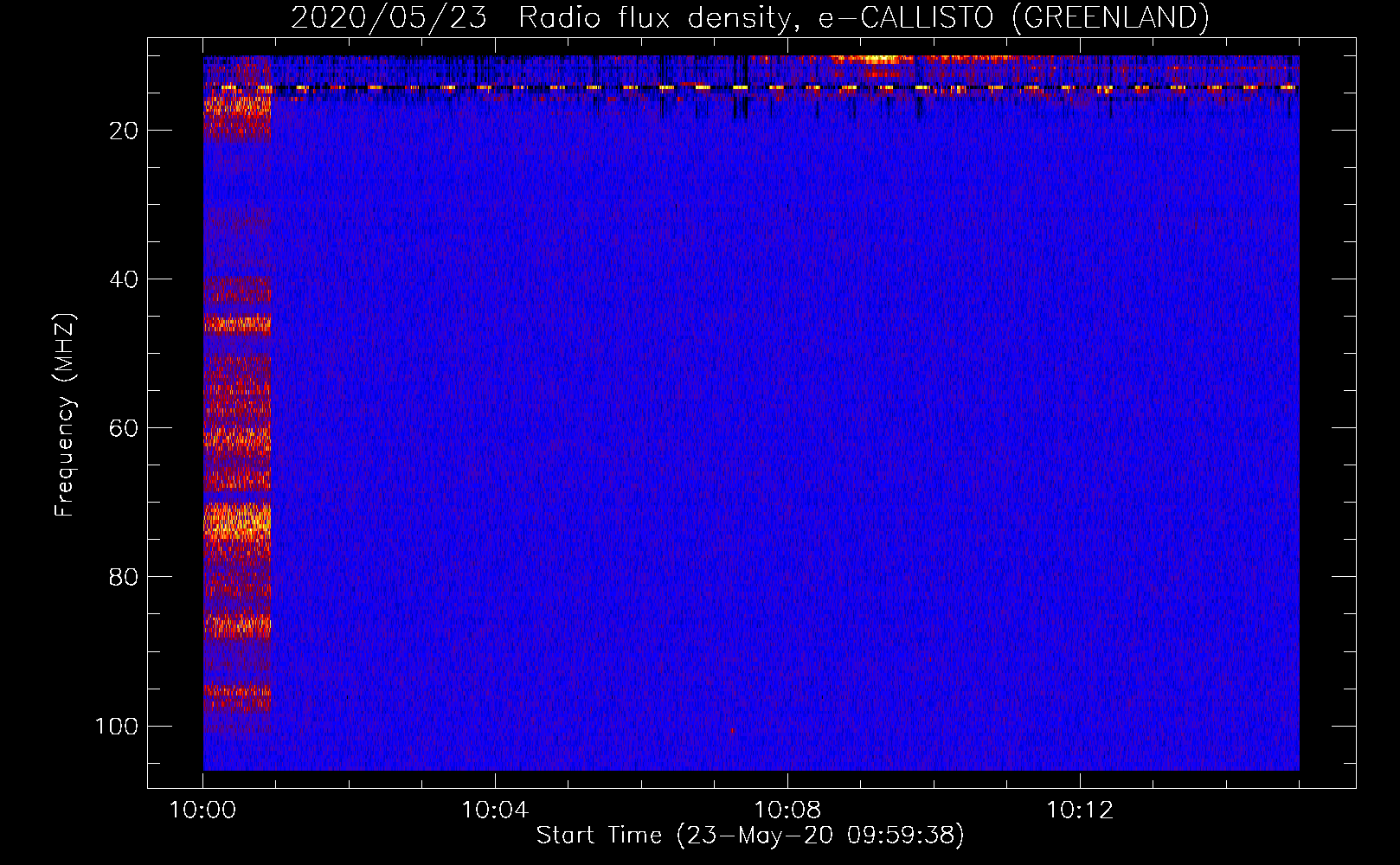Click the '40' frequency tick label
This screenshot has width=1400, height=865.
point(124,279)
